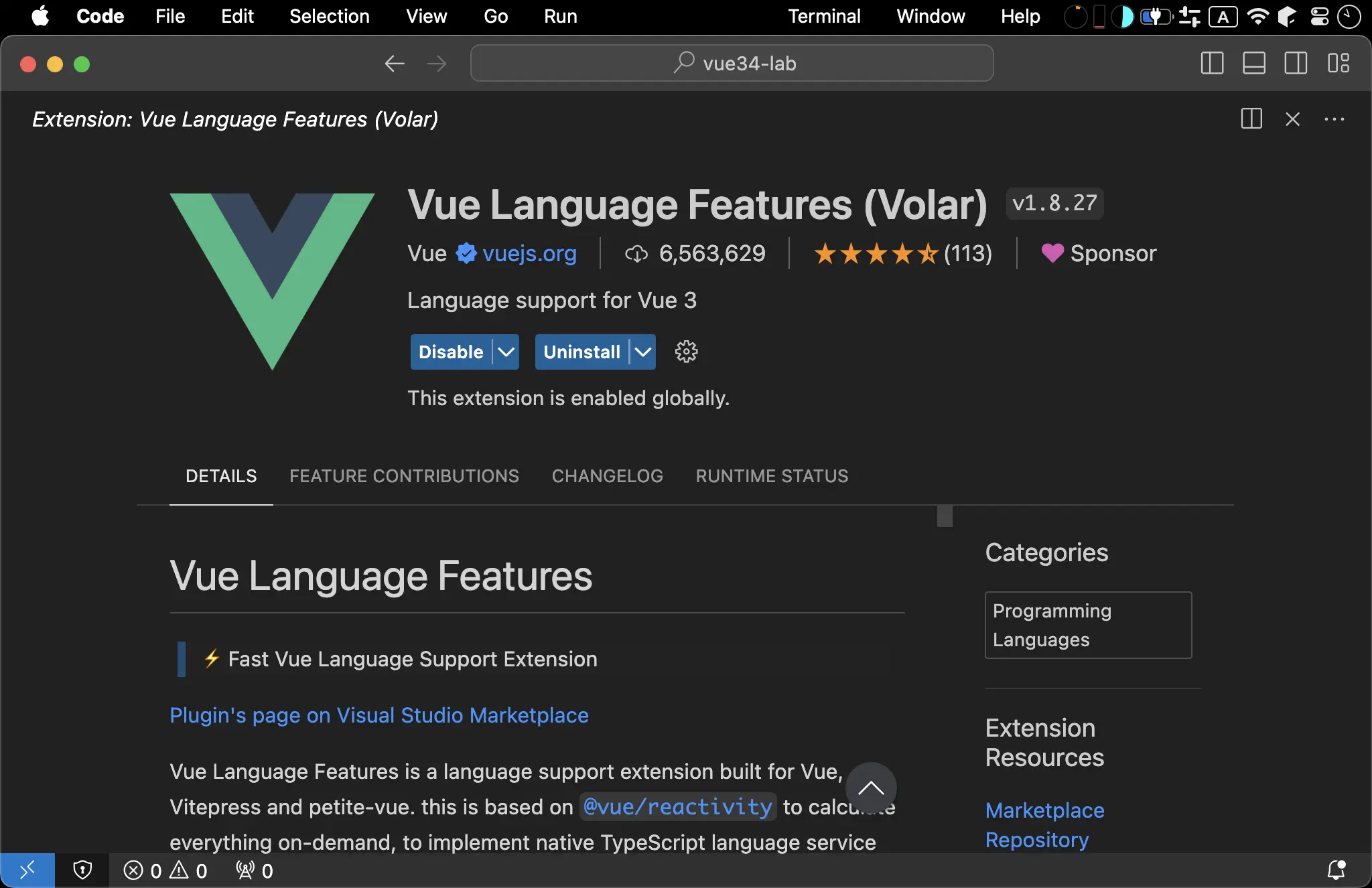
Task: Open the Help menu
Action: (x=1020, y=16)
